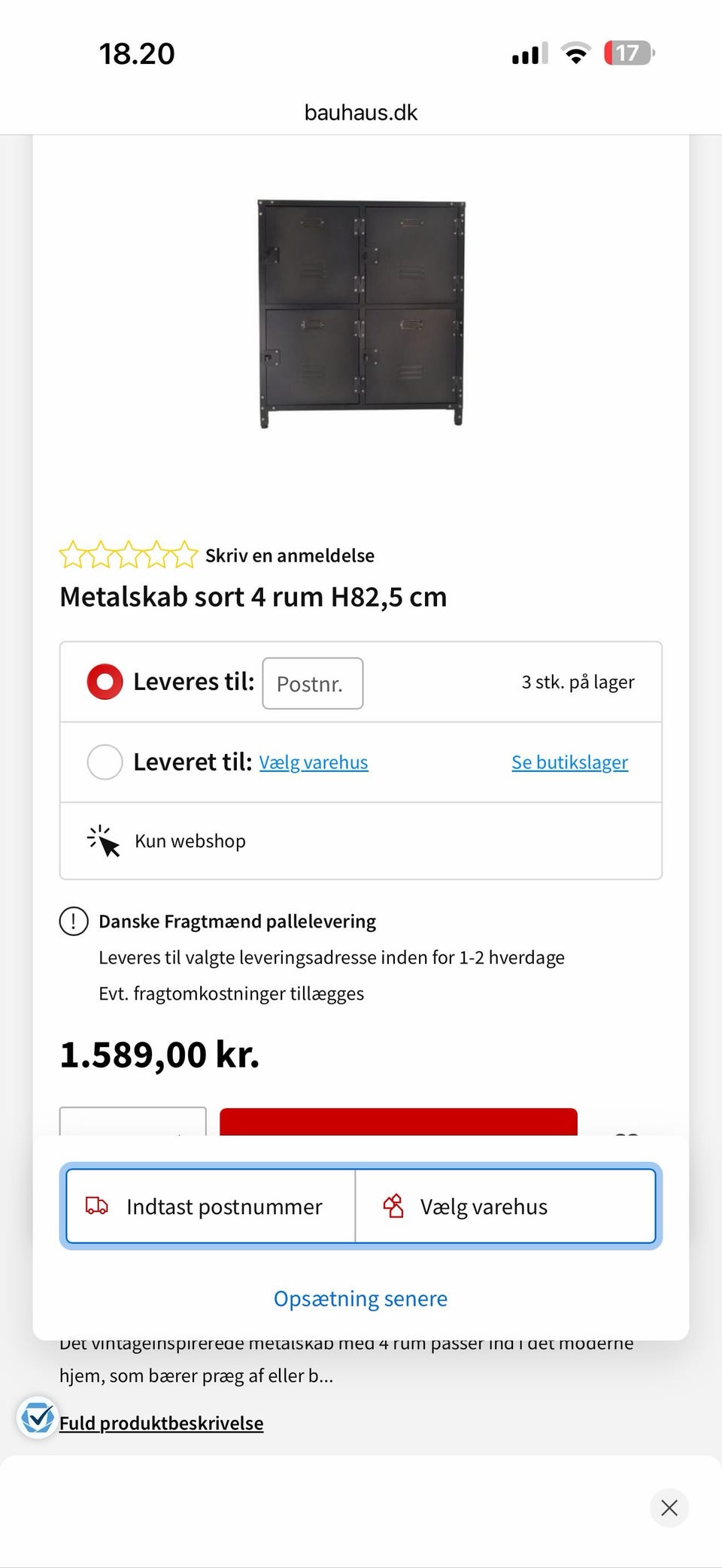Tap the metal cabinet product image
This screenshot has width=722, height=1568.
pyautogui.click(x=361, y=313)
